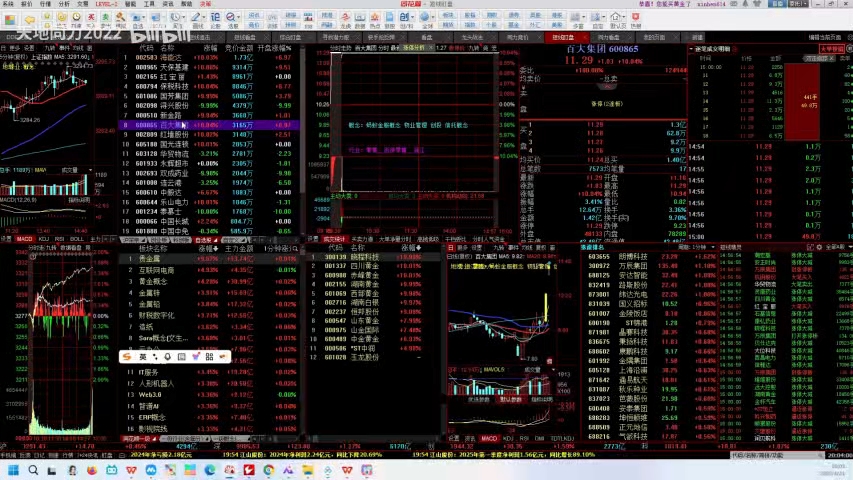Open the 模拟 gavel trading icon
Image resolution: width=853 pixels, height=480 pixels.
pyautogui.click(x=120, y=20)
